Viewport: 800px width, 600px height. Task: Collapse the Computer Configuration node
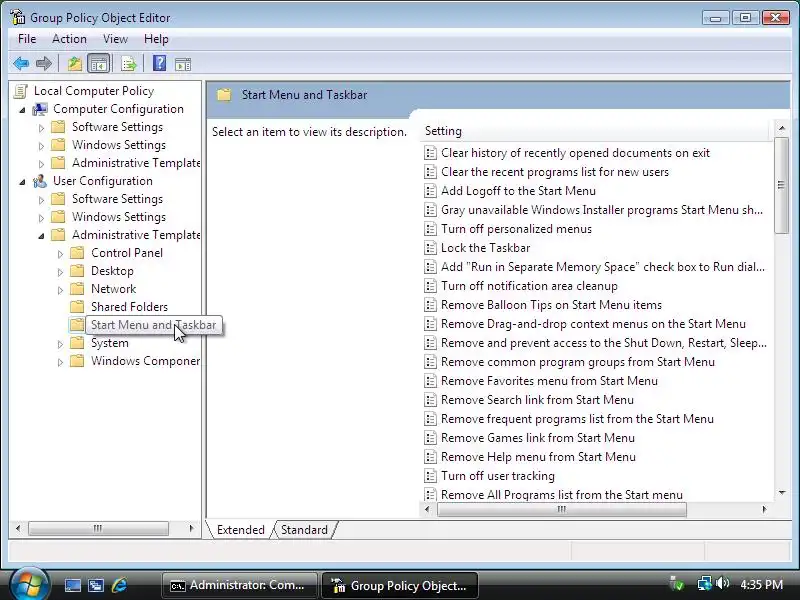[x=22, y=110]
